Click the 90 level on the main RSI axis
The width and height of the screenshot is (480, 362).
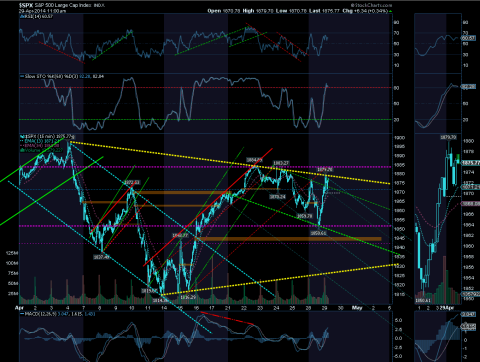tap(397, 22)
